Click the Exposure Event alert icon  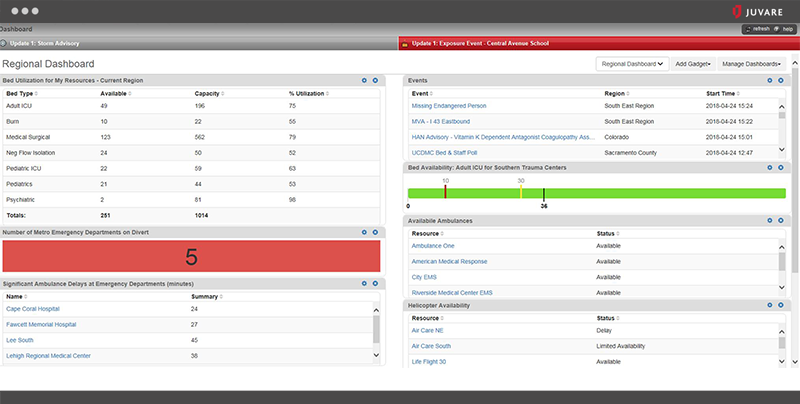coord(405,43)
